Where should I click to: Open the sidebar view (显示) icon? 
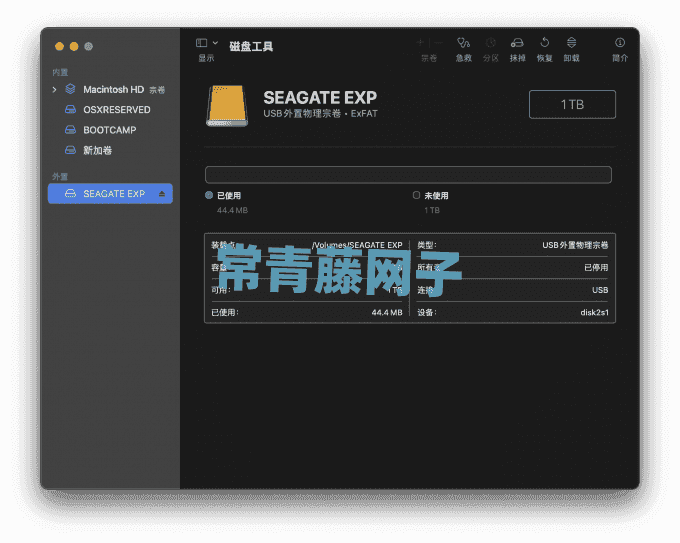point(201,43)
